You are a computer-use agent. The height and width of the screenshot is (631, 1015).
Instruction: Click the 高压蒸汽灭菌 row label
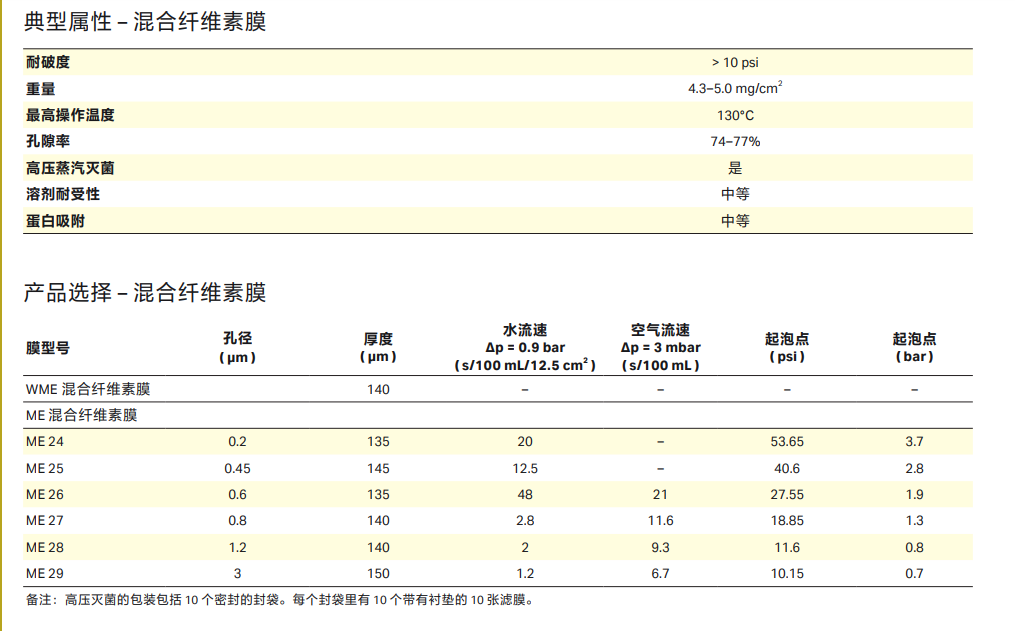[70, 168]
